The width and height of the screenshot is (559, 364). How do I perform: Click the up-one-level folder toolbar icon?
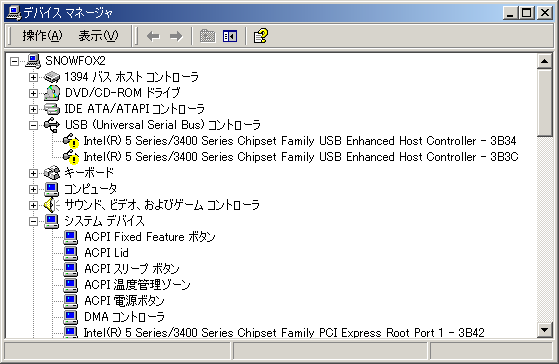(x=207, y=36)
